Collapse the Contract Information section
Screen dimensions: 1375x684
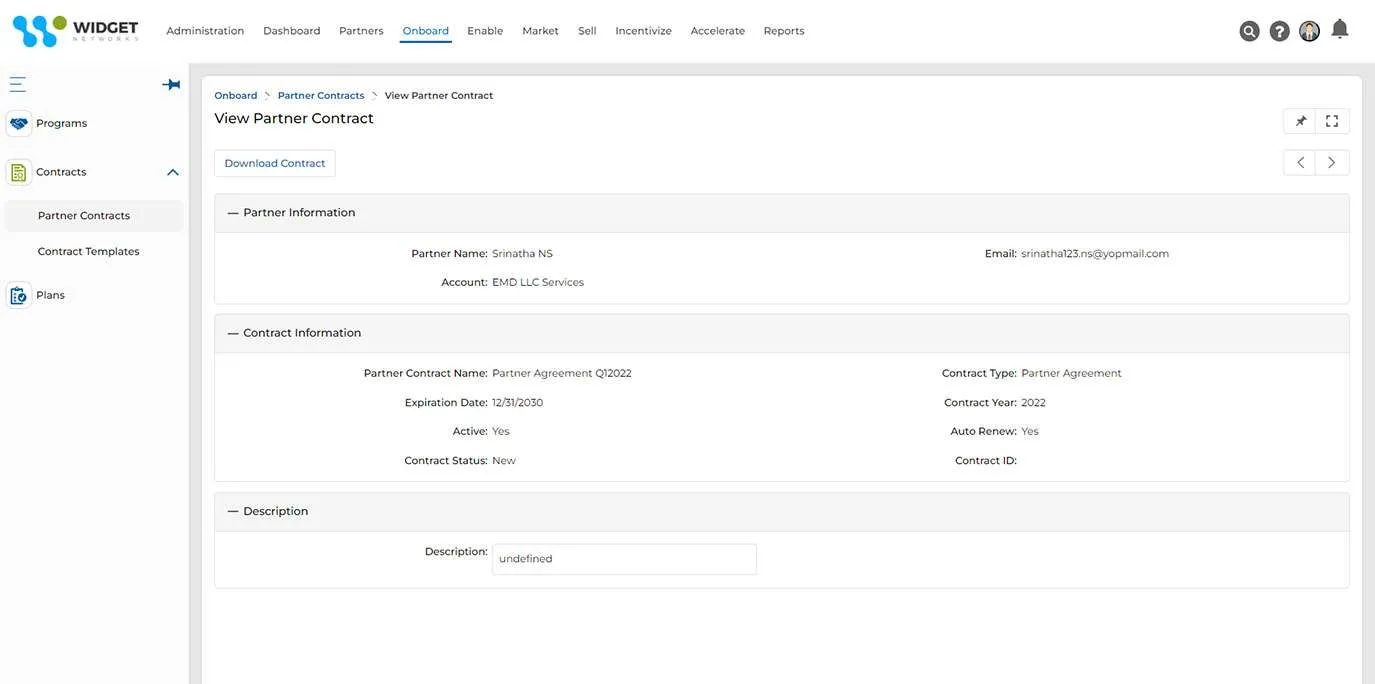[x=233, y=333]
